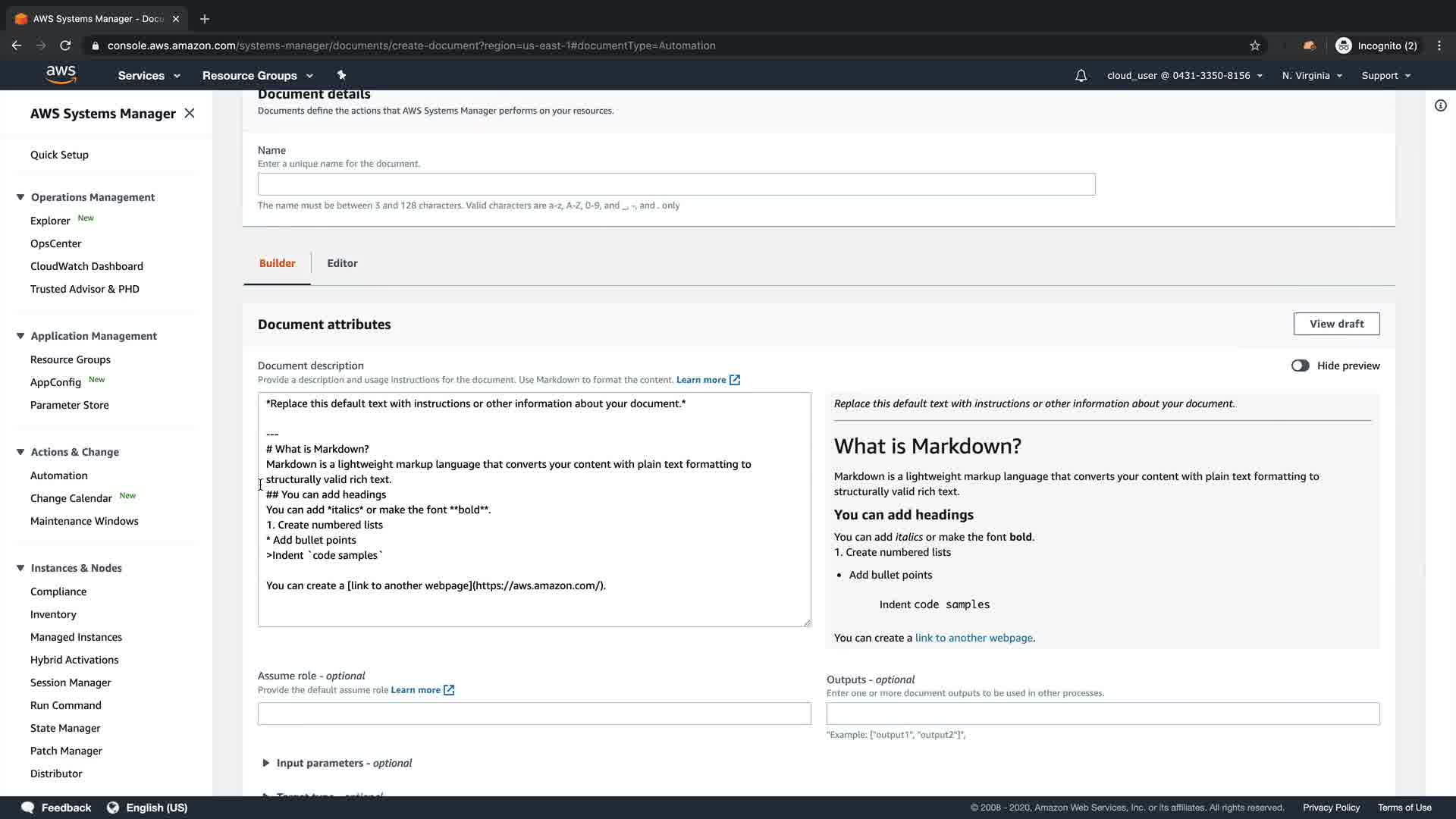This screenshot has height=819, width=1456.
Task: Open the Services dropdown menu
Action: coord(149,76)
